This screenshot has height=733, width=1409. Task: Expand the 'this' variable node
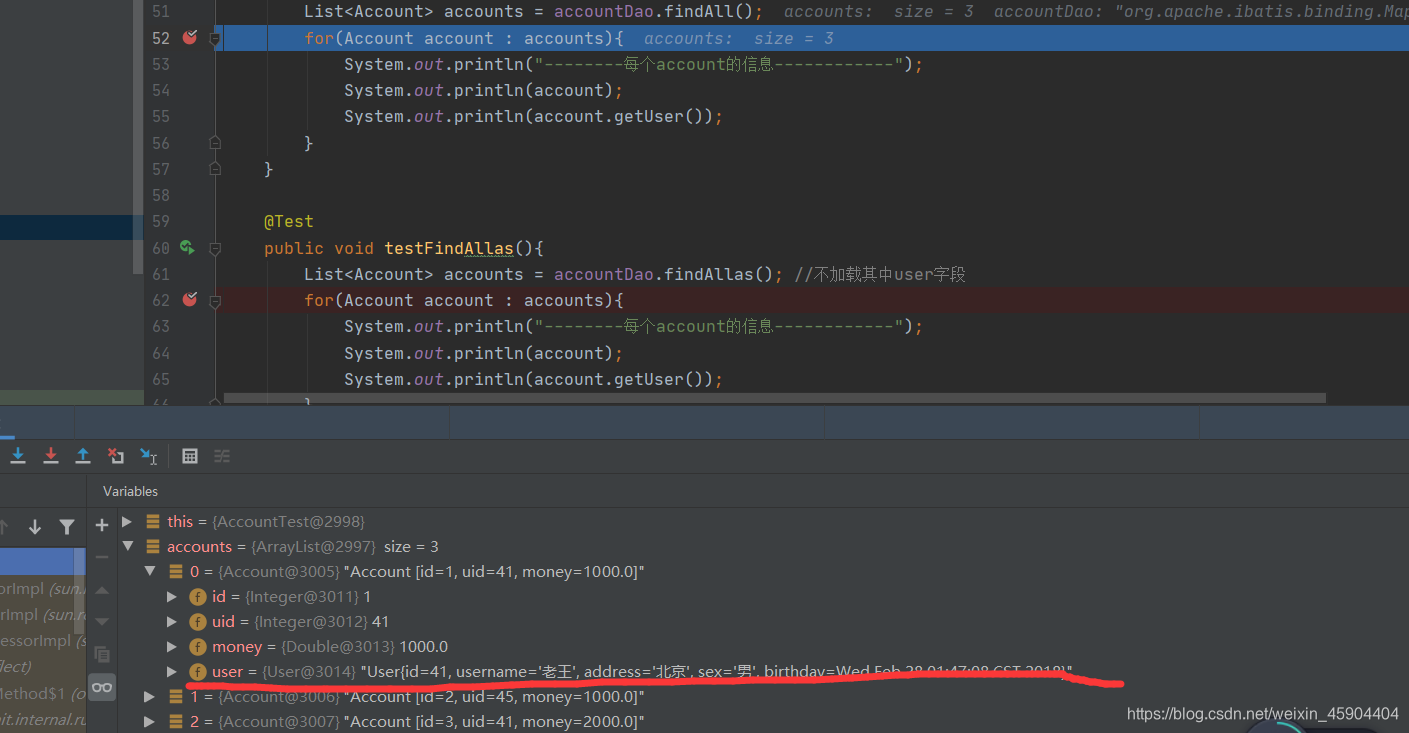[127, 521]
